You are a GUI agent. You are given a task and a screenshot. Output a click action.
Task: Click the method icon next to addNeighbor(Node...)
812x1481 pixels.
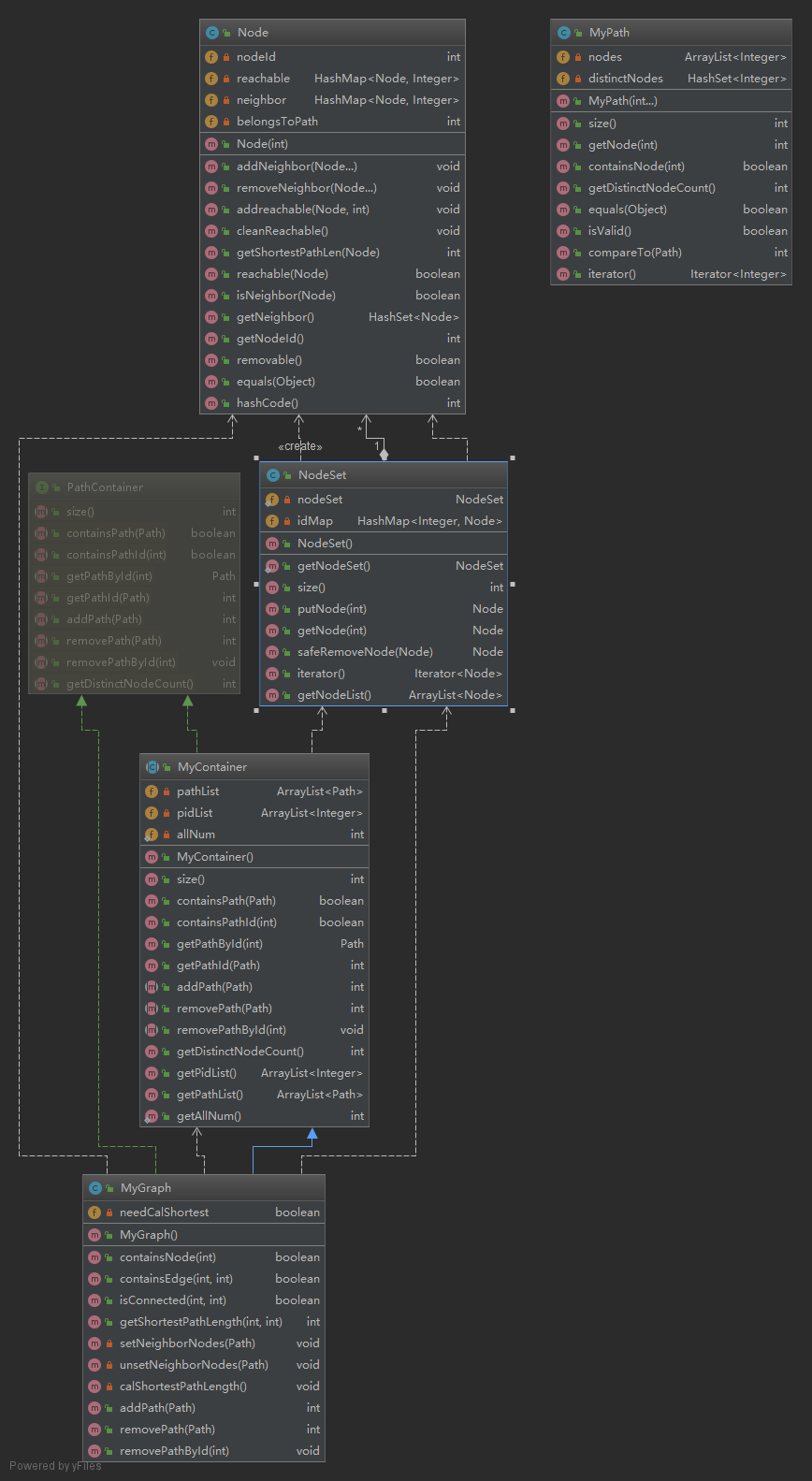pos(211,167)
